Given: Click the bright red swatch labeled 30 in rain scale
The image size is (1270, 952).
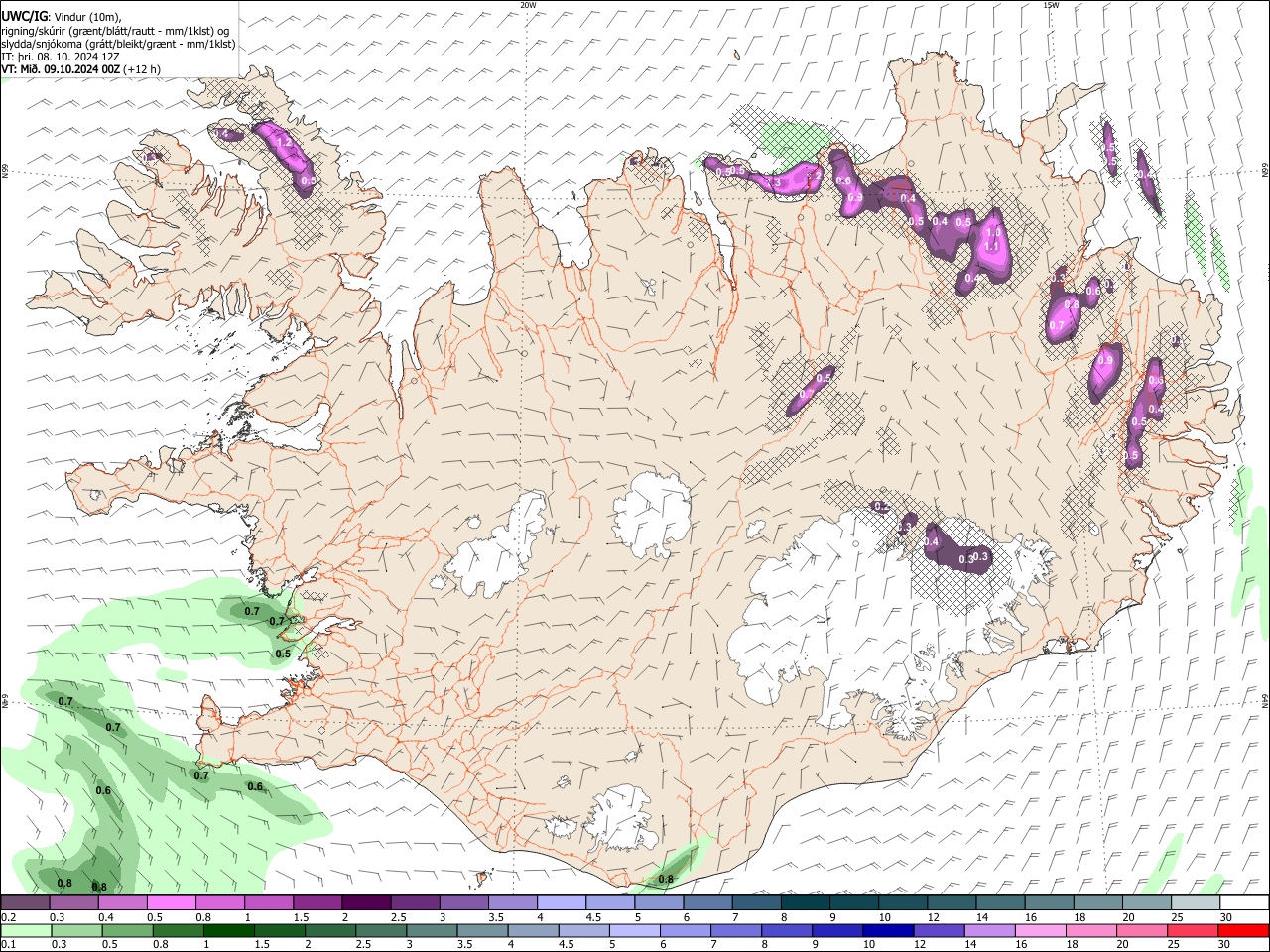Looking at the screenshot, I should [1242, 930].
